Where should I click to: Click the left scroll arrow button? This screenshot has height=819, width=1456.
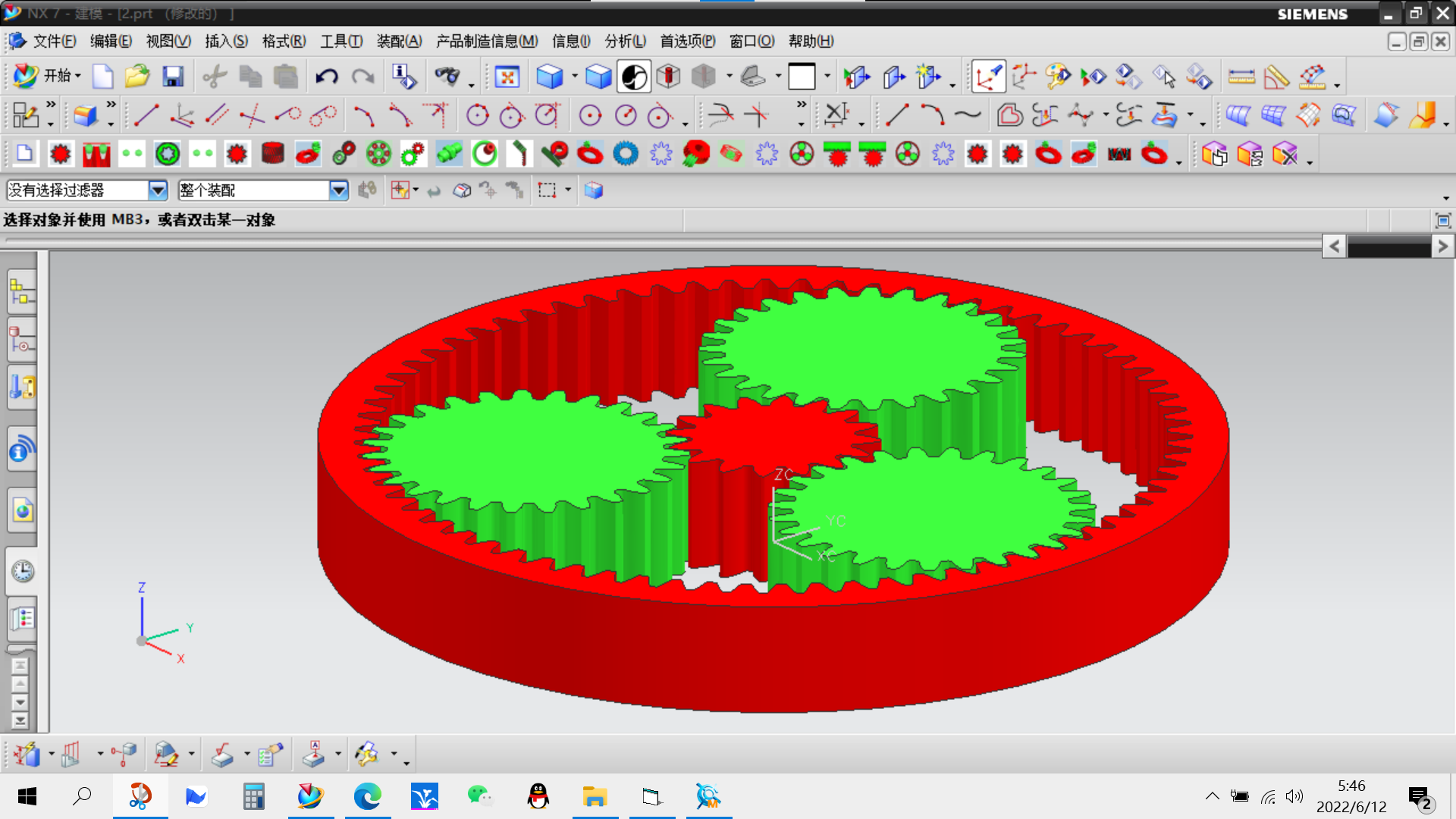click(1335, 246)
